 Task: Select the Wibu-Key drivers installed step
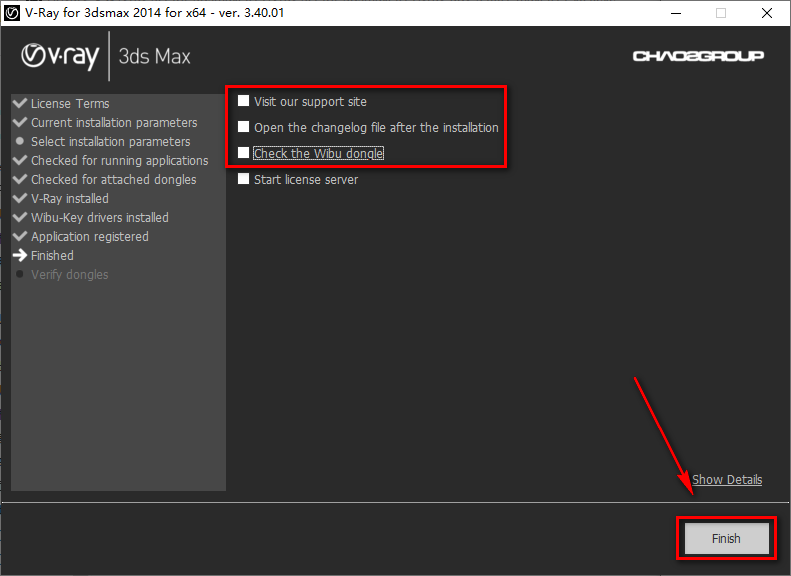coord(99,217)
